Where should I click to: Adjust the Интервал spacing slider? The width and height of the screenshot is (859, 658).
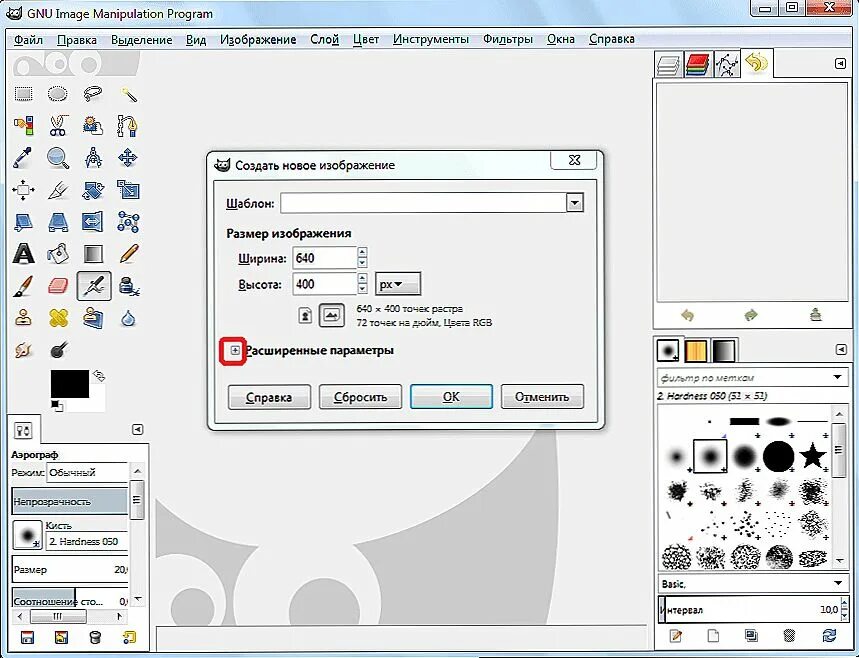748,609
